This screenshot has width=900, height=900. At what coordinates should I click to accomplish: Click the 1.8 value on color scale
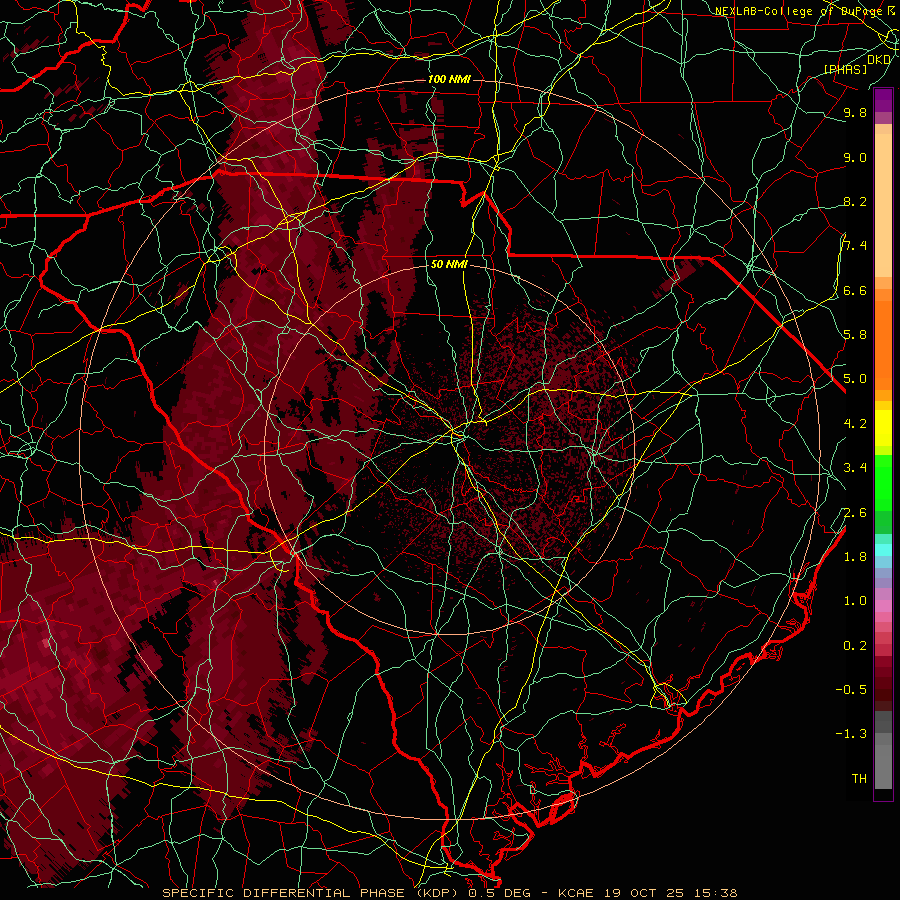855,557
